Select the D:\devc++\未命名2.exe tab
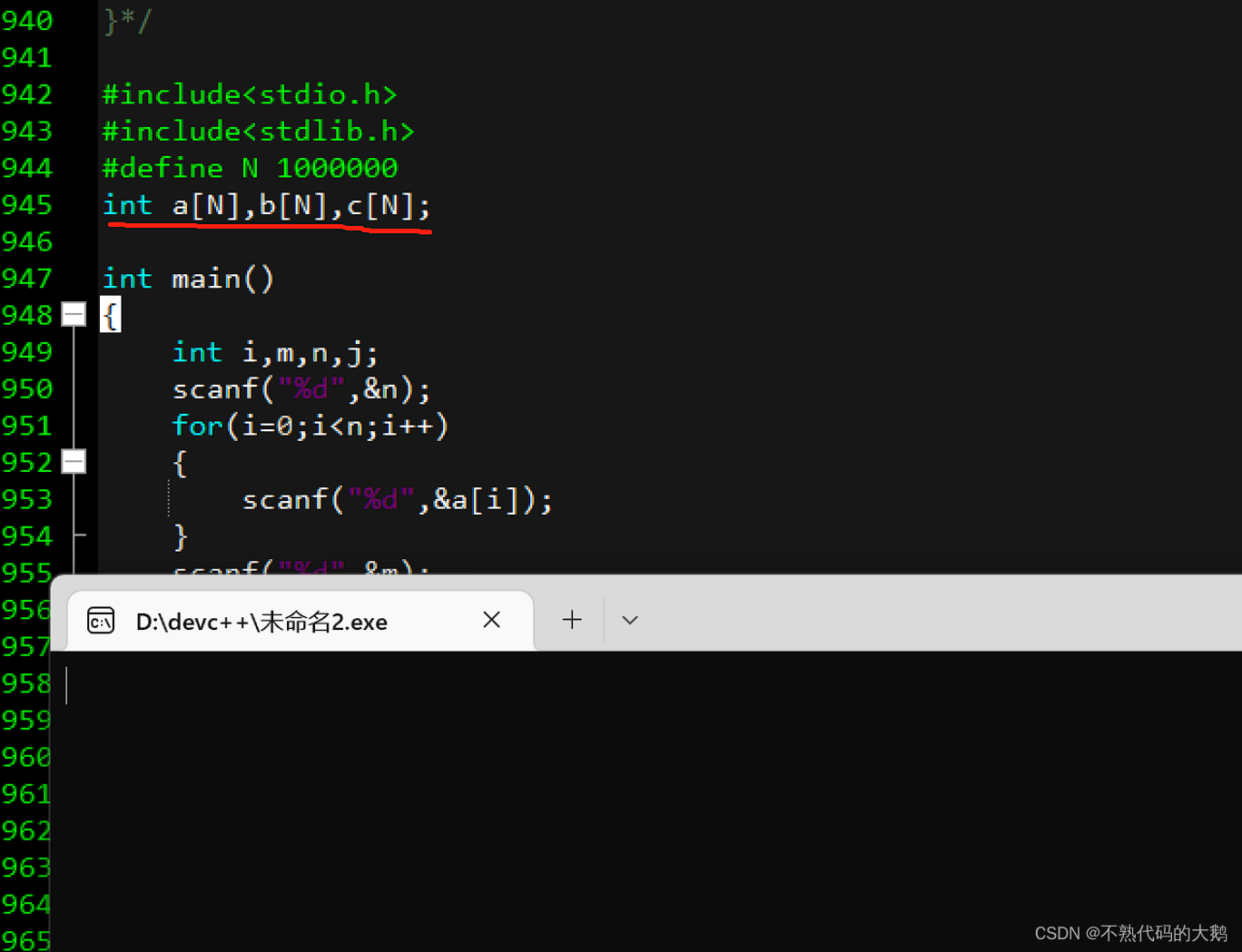1242x952 pixels. (x=301, y=621)
